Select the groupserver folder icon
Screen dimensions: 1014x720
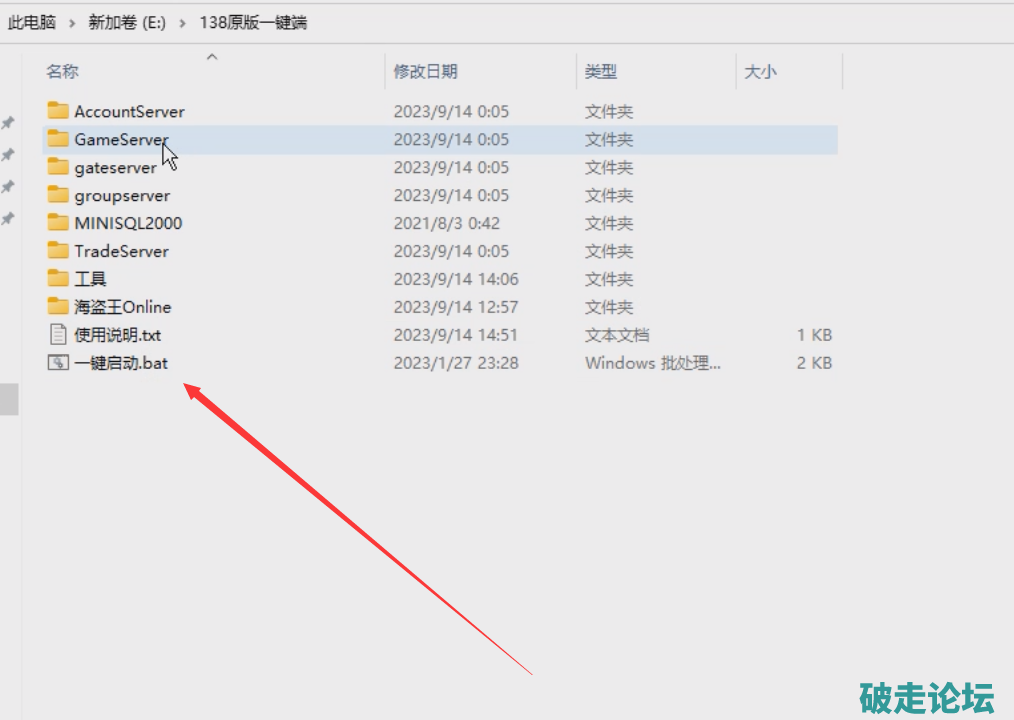click(58, 195)
